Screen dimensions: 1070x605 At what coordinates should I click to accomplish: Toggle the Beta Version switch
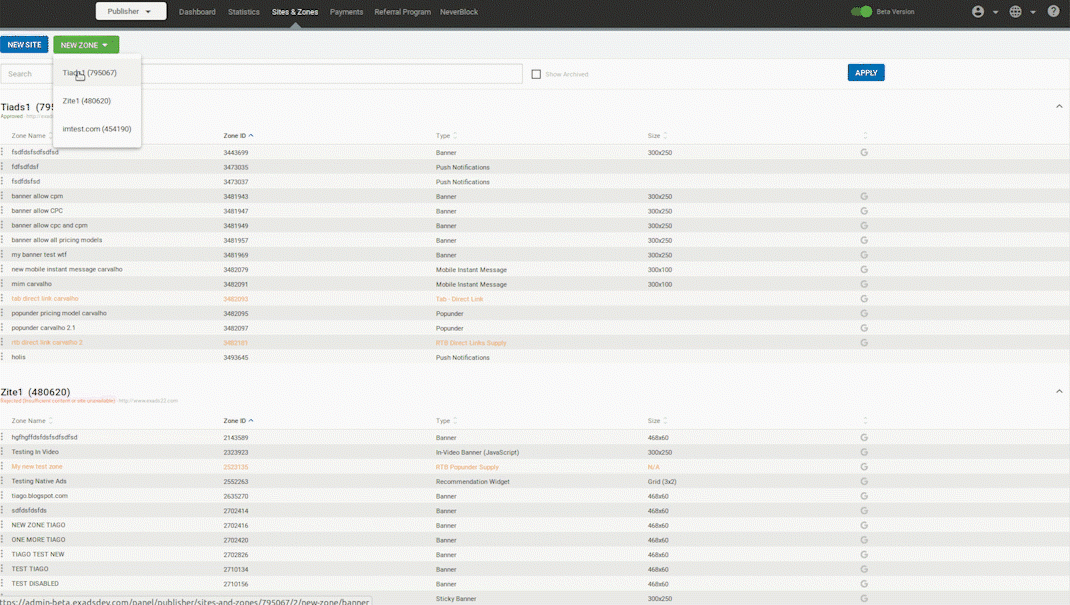(x=861, y=12)
